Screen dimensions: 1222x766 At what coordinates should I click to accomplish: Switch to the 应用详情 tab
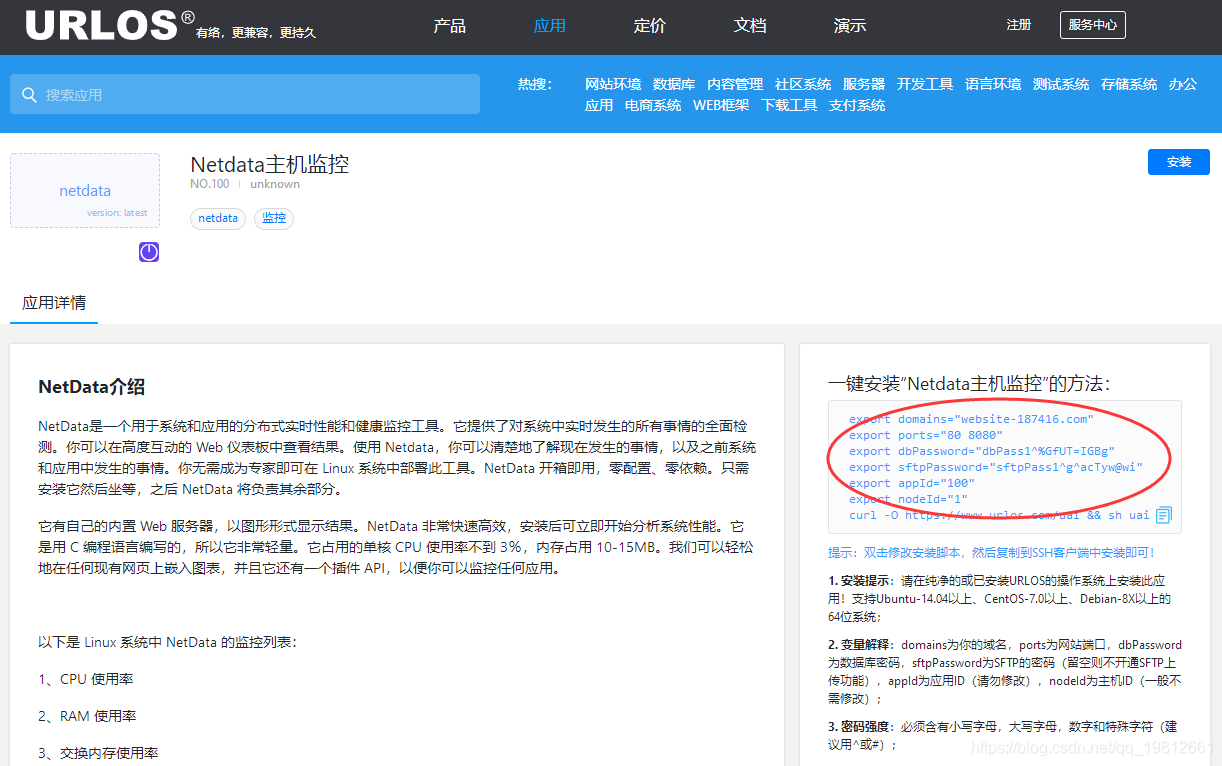[54, 303]
